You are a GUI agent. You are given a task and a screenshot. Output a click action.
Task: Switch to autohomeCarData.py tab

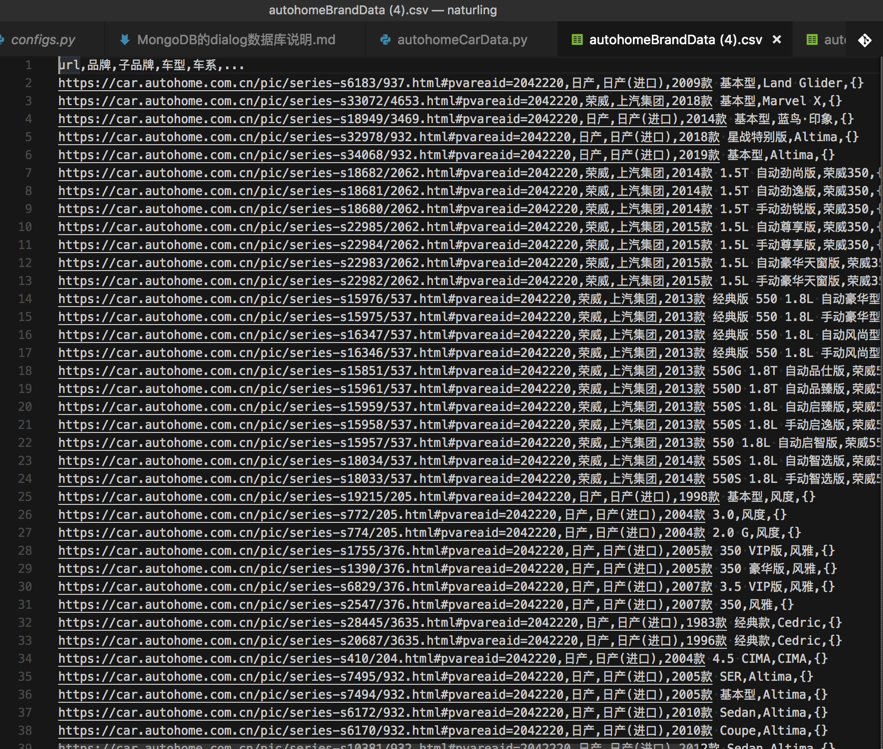click(462, 40)
